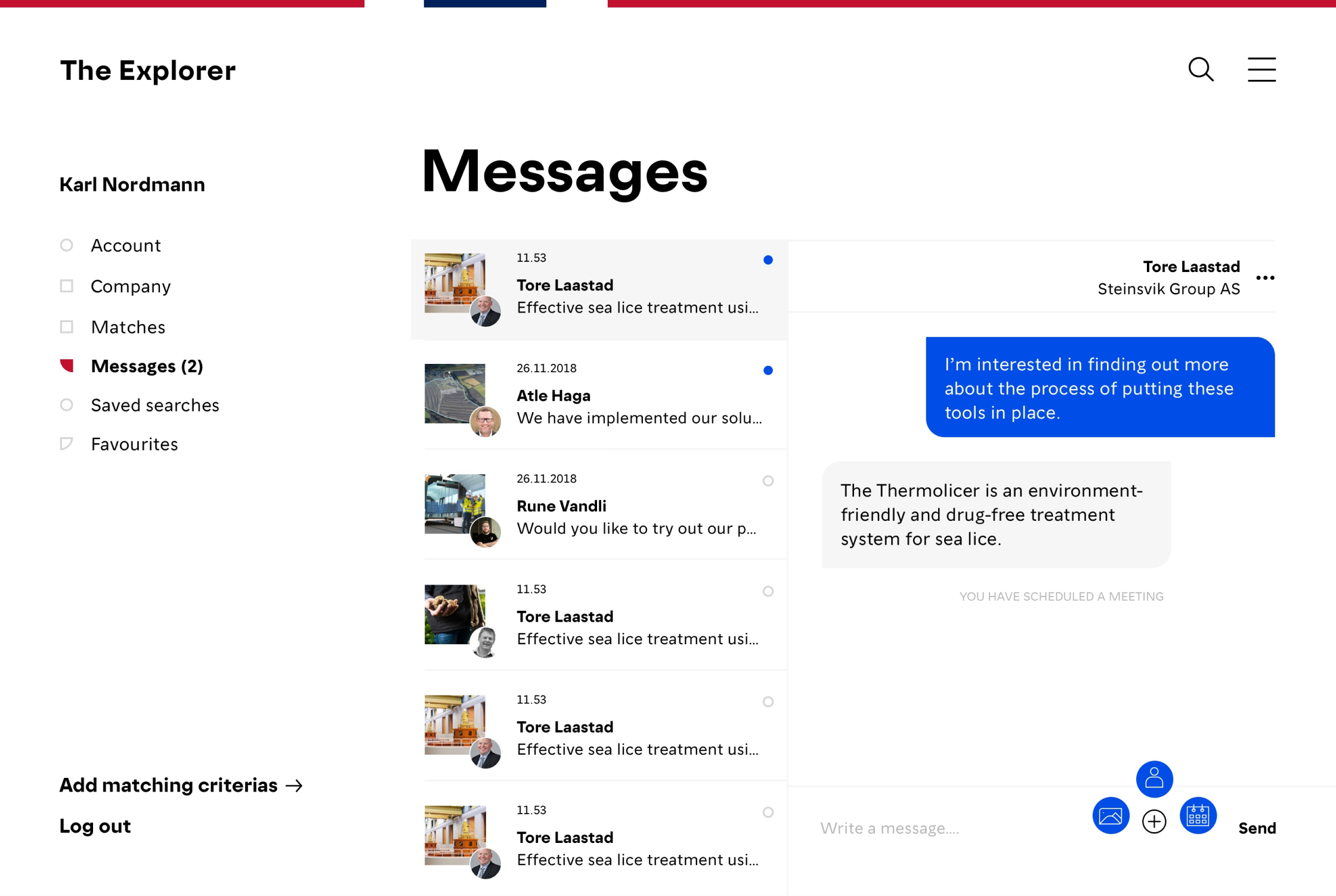1336x896 pixels.
Task: Open the schedule meeting calendar icon
Action: click(1198, 815)
